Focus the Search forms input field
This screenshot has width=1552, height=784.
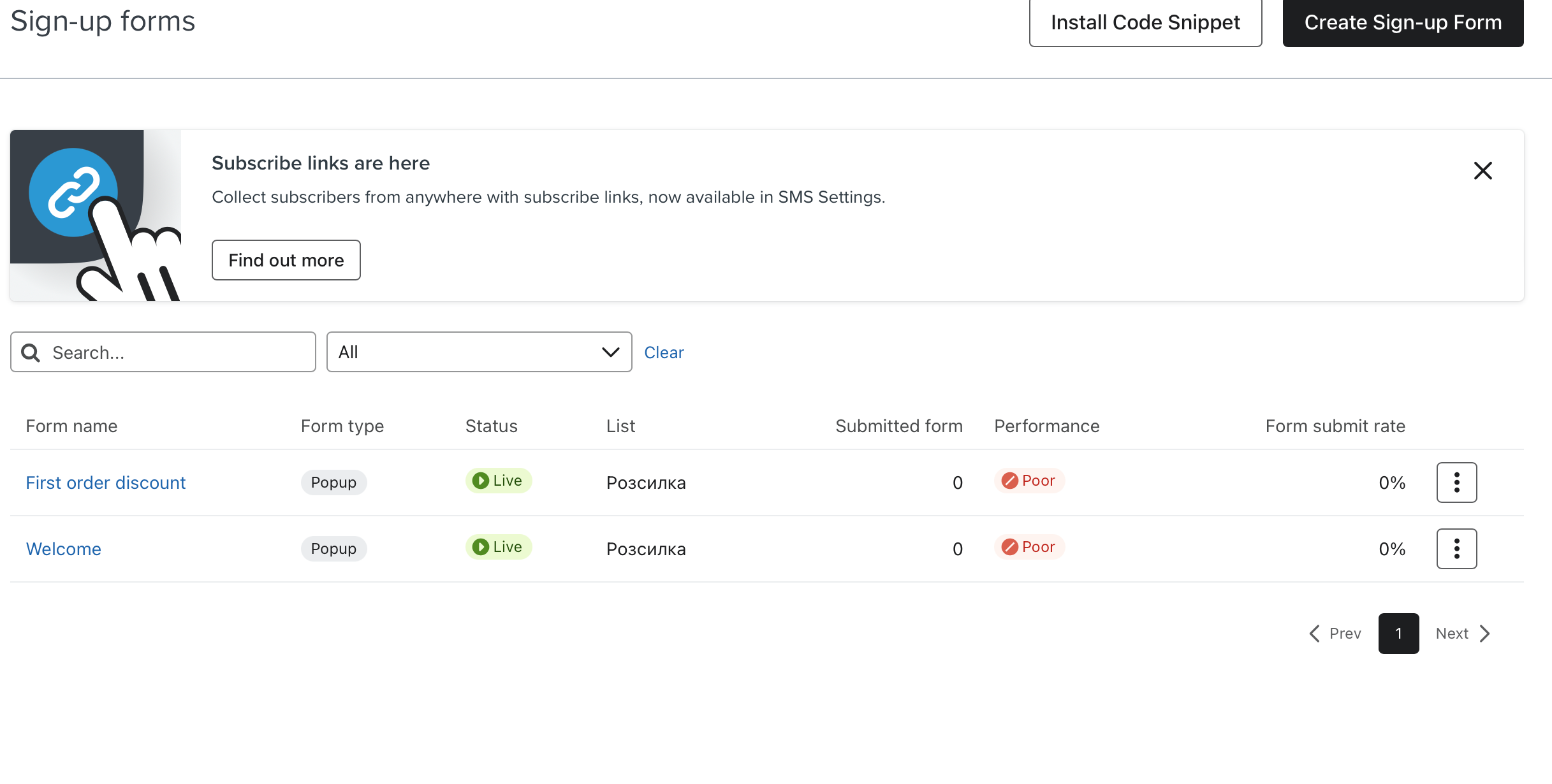click(x=163, y=352)
